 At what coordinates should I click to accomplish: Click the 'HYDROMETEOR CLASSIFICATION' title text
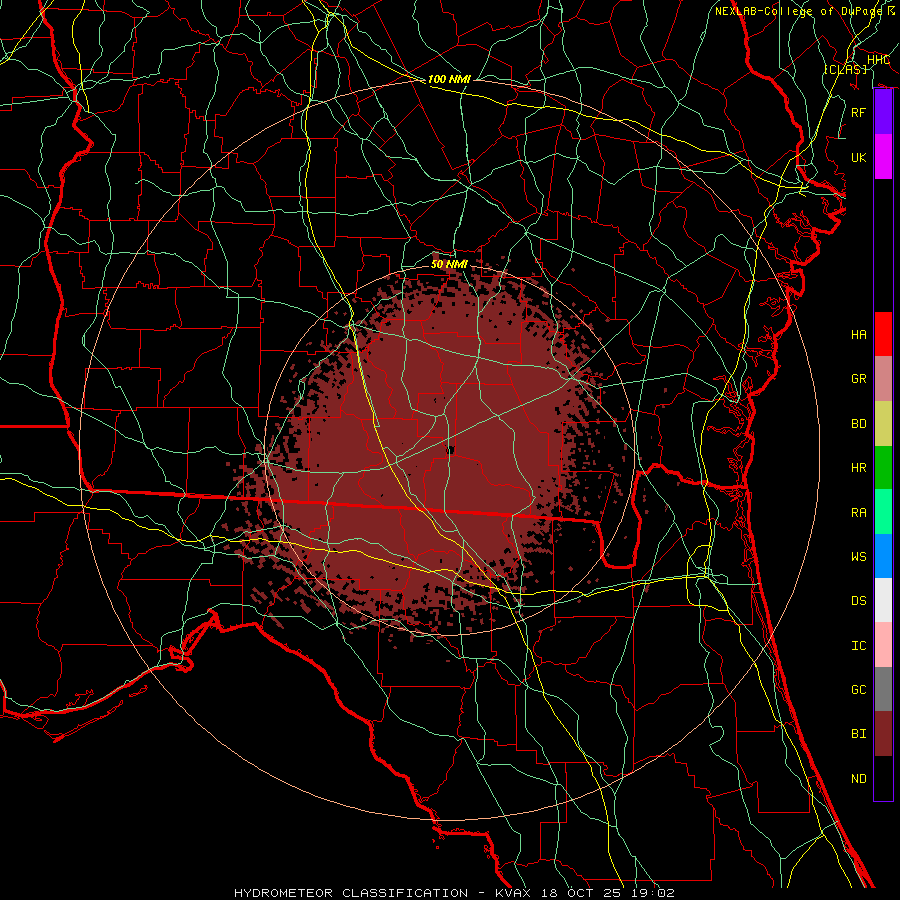pos(351,893)
